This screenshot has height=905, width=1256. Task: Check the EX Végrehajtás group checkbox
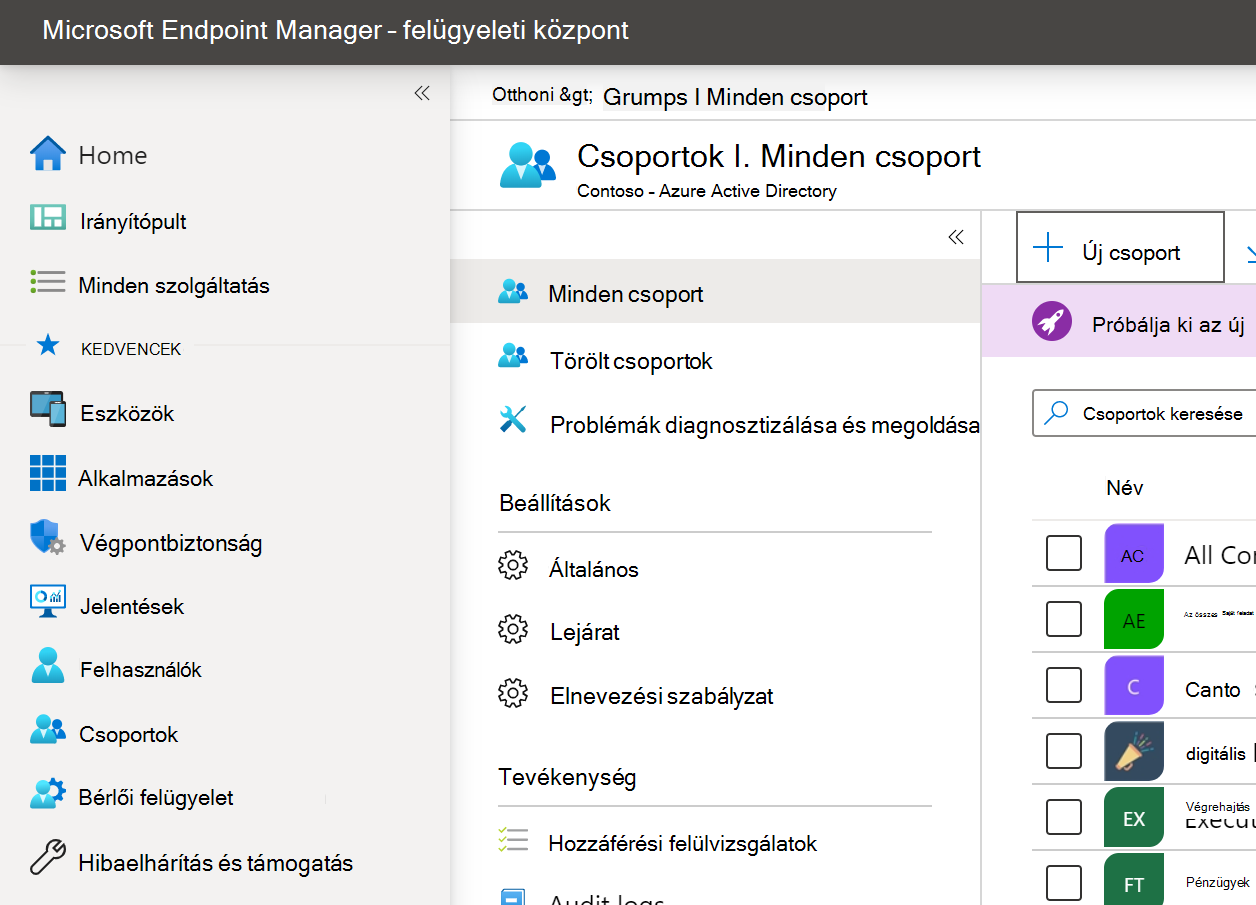1064,816
